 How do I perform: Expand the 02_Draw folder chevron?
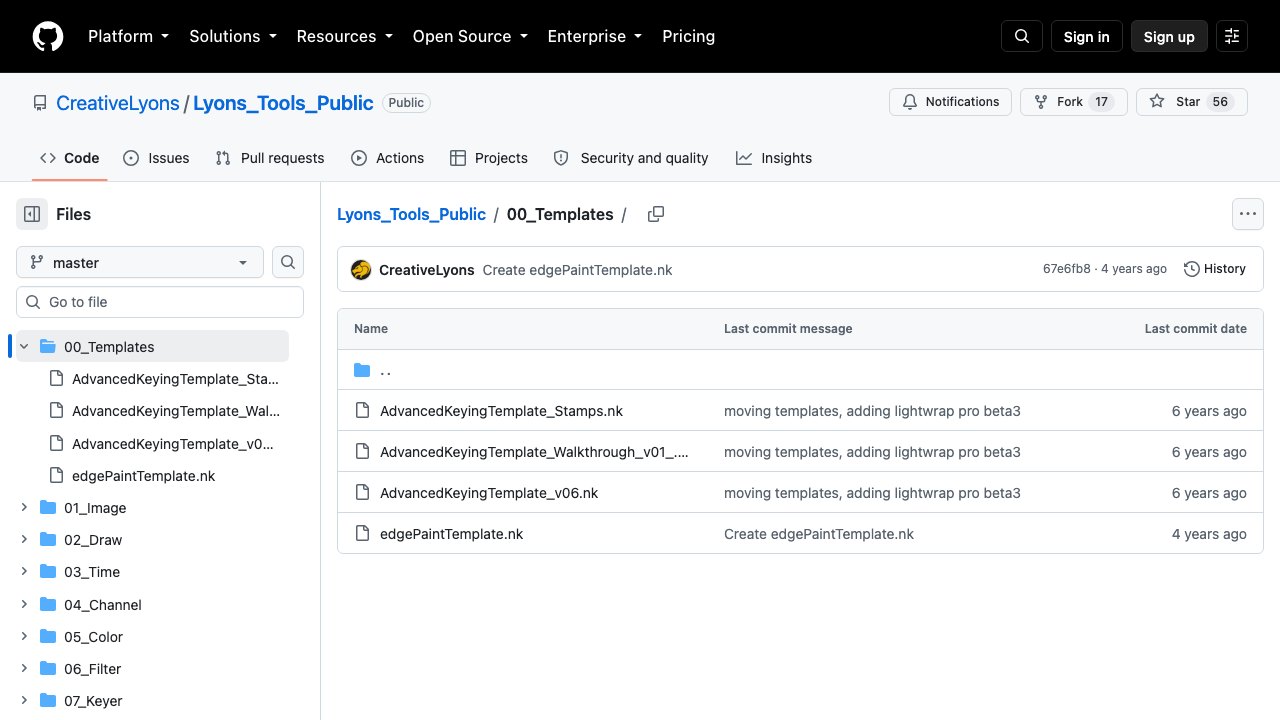pyautogui.click(x=24, y=540)
